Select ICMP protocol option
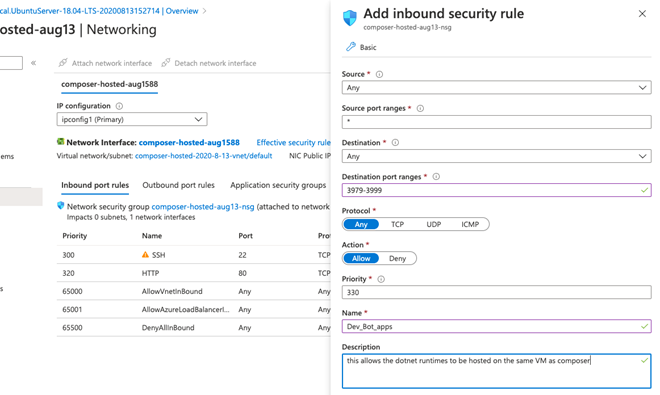 [x=470, y=224]
